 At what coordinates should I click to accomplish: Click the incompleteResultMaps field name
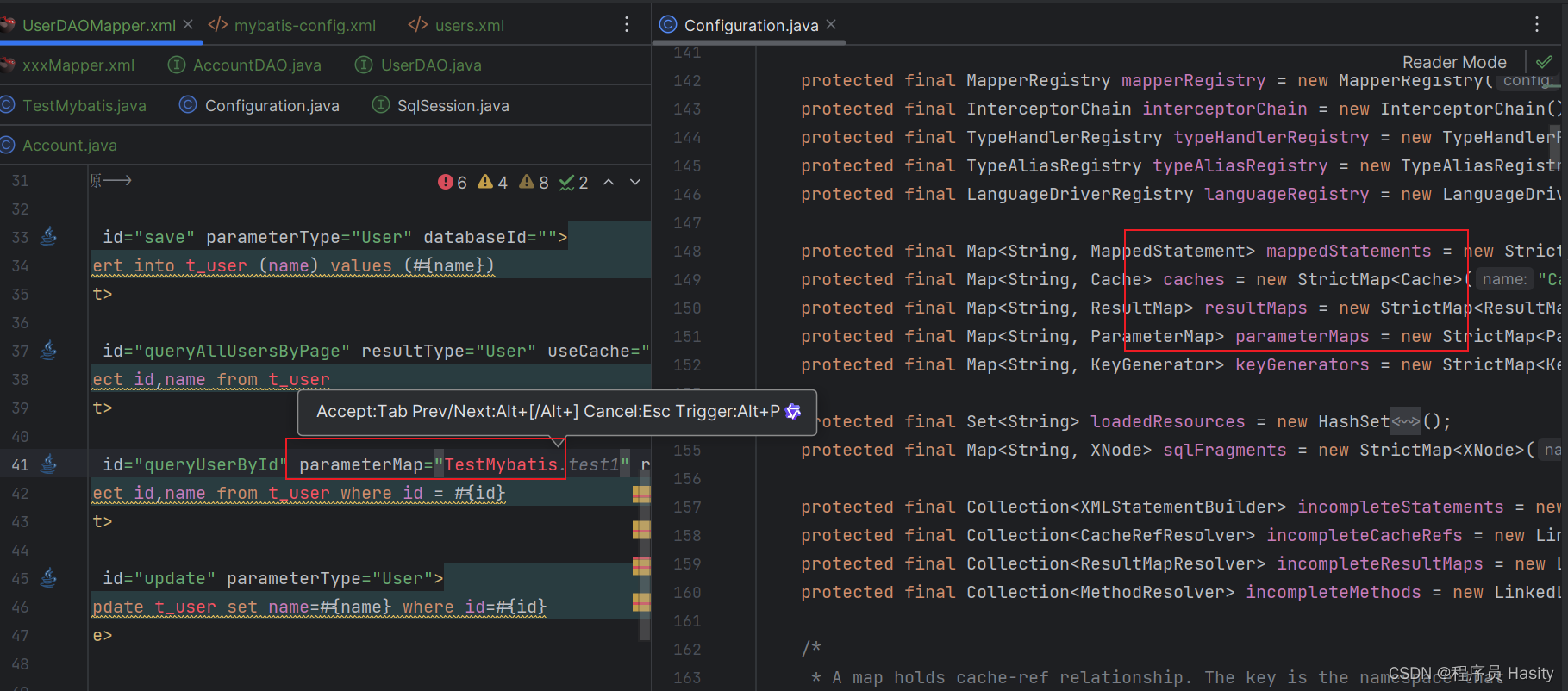1379,564
